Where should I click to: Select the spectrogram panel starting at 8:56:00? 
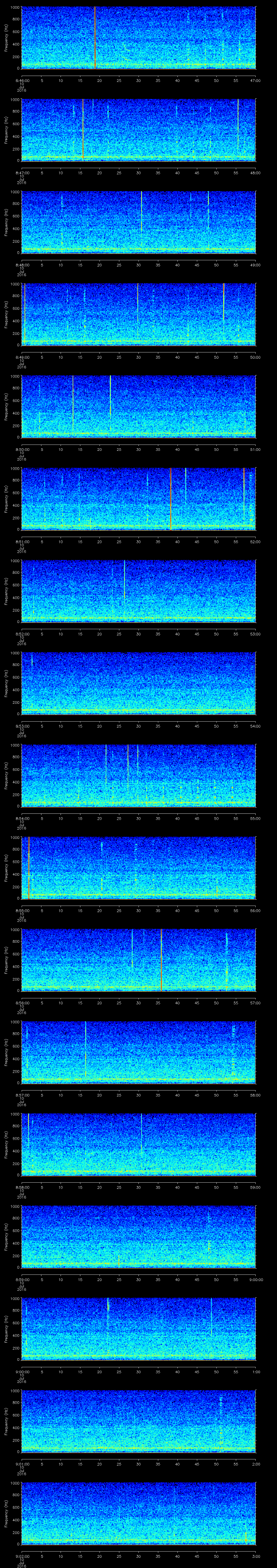(138, 960)
